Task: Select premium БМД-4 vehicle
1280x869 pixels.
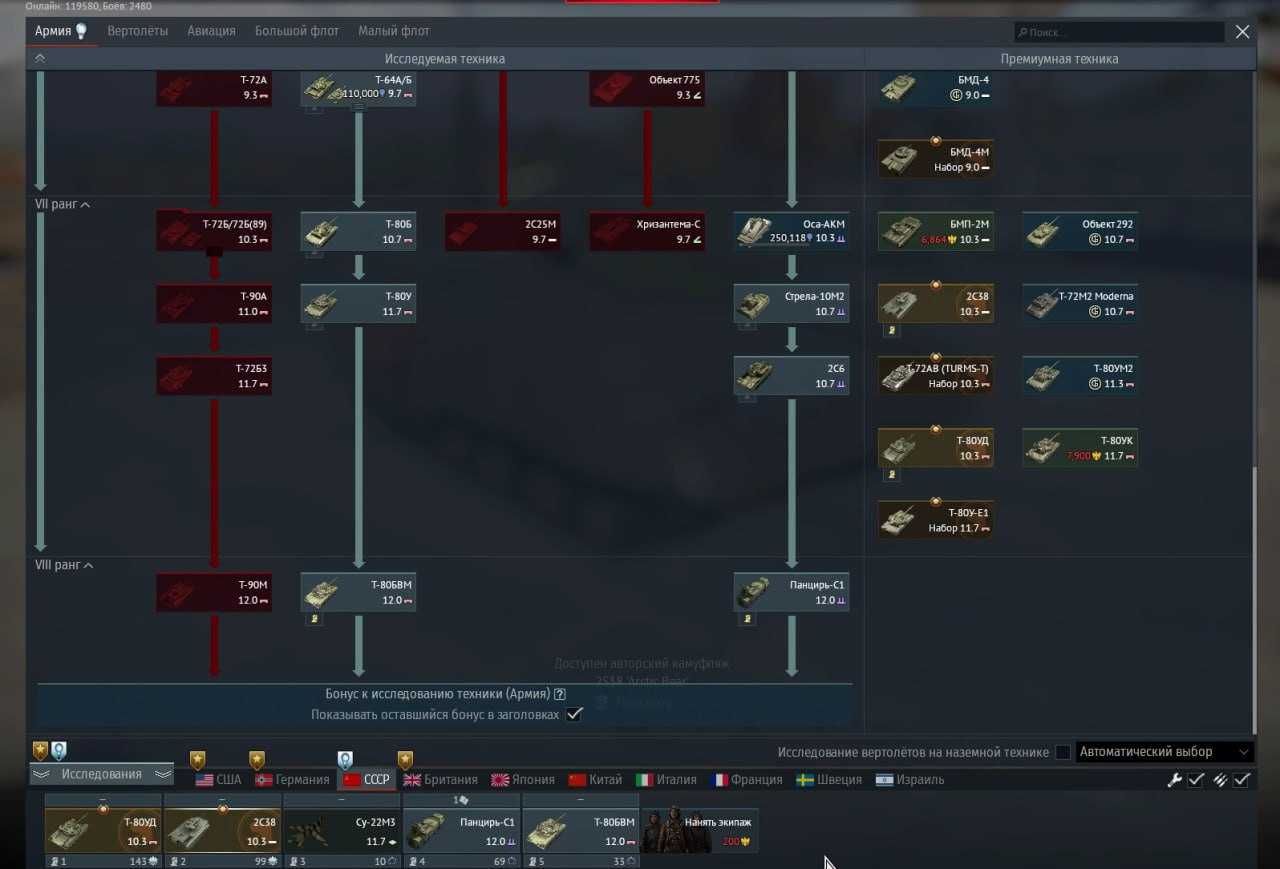Action: 936,87
